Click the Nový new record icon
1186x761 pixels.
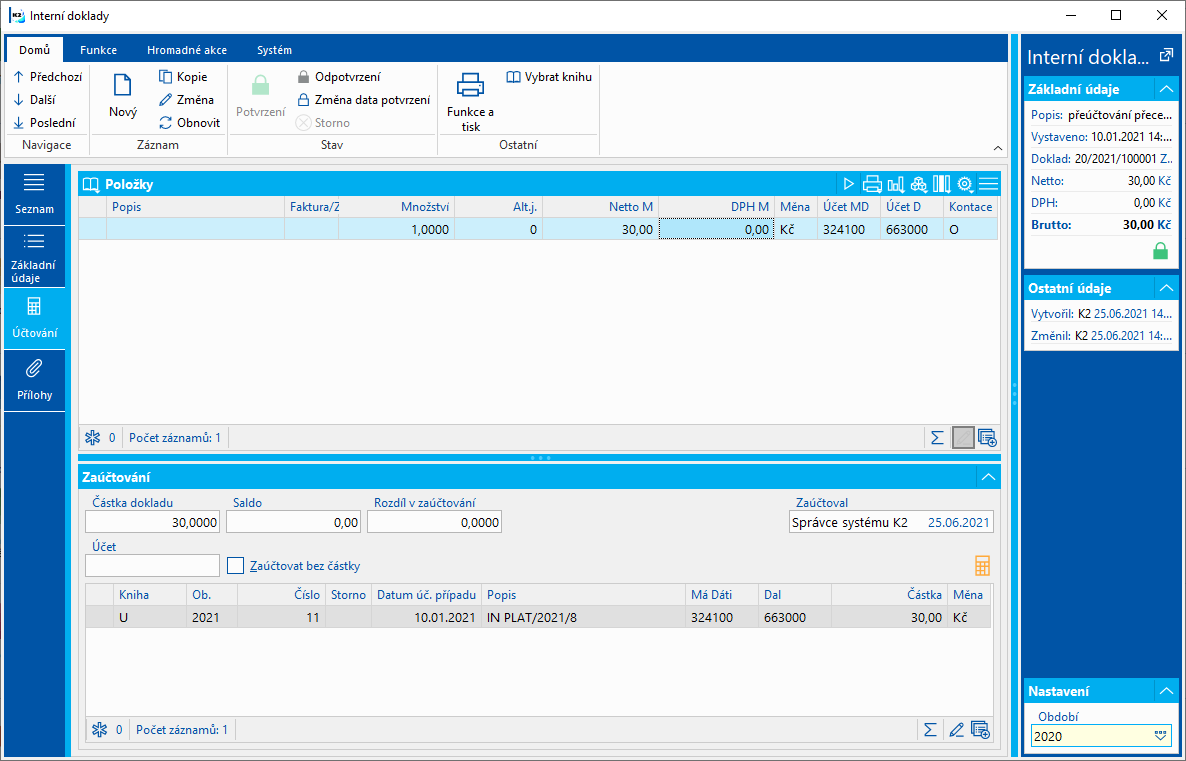coord(123,87)
